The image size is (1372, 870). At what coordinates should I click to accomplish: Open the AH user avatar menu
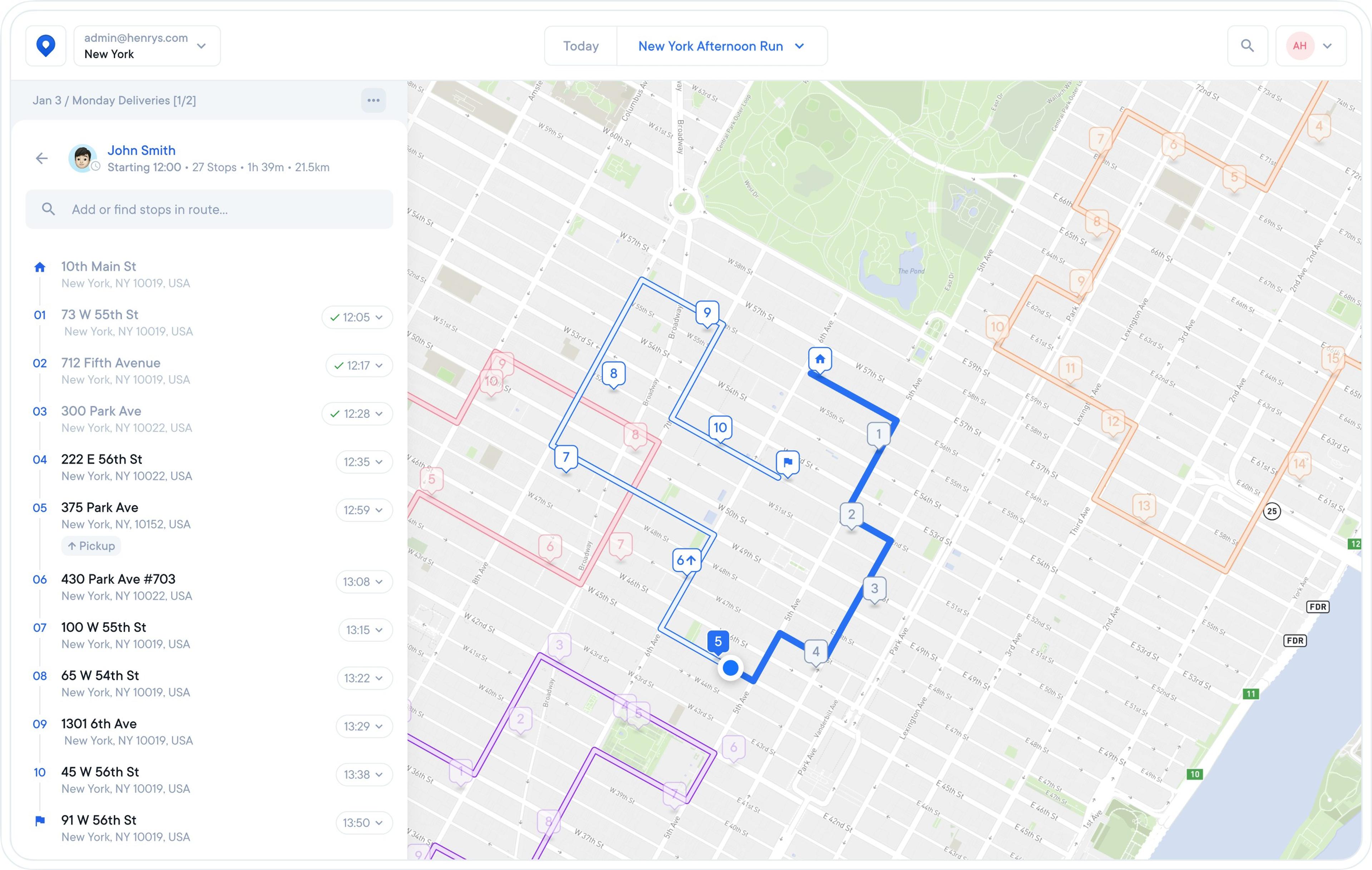[1311, 46]
